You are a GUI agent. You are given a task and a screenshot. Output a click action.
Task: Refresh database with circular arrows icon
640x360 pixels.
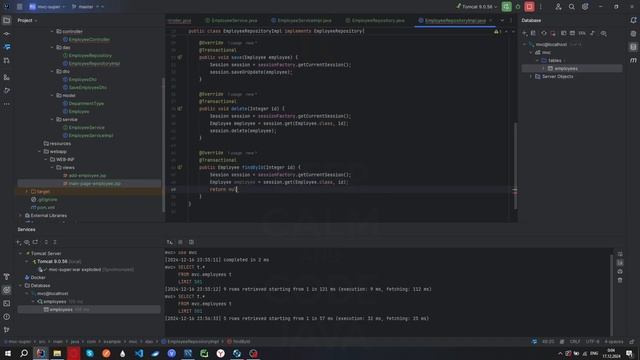point(544,33)
